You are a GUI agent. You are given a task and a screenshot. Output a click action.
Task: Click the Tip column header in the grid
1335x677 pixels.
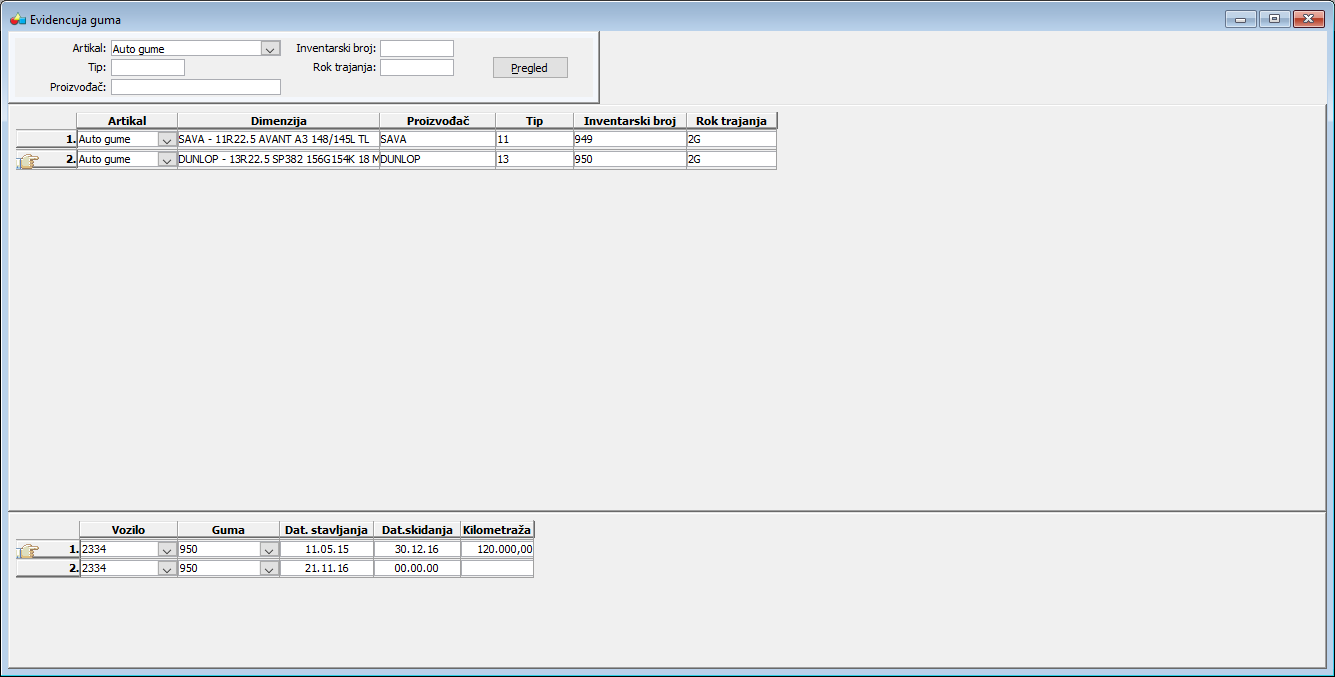pyautogui.click(x=535, y=121)
